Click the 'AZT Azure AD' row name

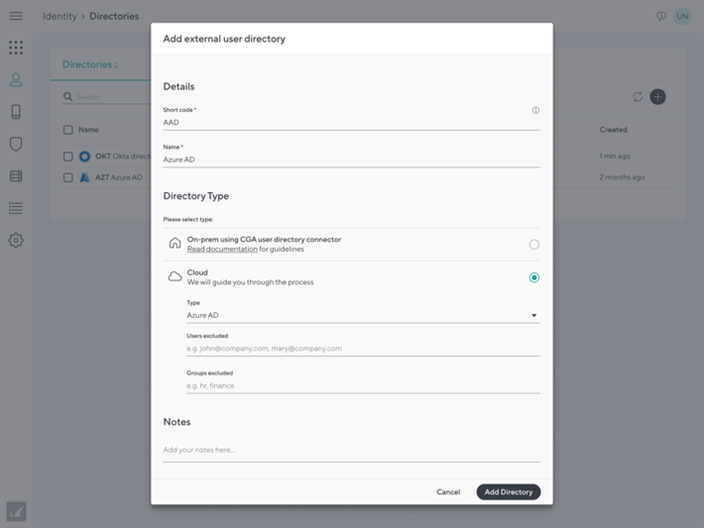(119, 177)
